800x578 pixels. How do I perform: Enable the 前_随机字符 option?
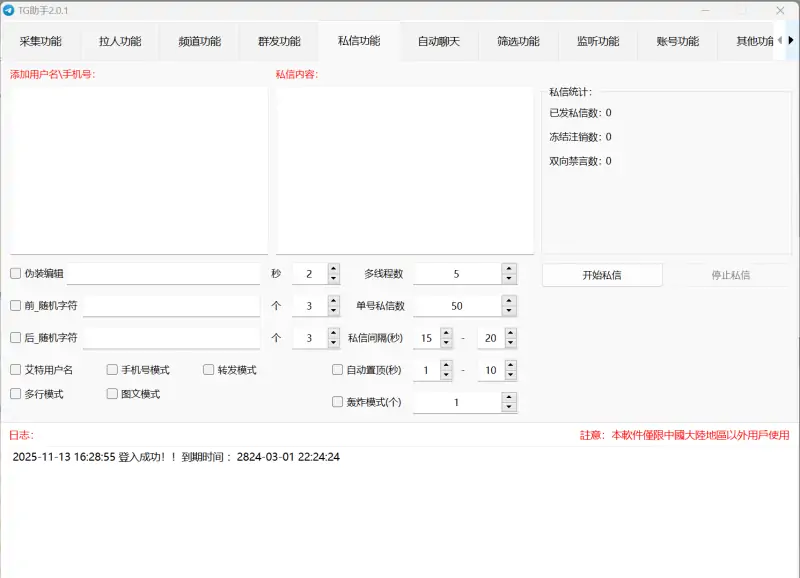tap(15, 305)
